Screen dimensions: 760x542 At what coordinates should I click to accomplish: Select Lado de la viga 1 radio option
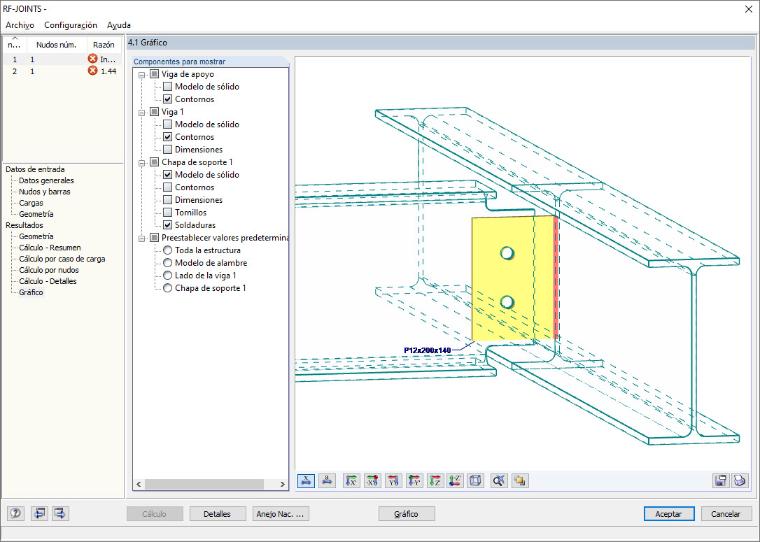coord(167,275)
